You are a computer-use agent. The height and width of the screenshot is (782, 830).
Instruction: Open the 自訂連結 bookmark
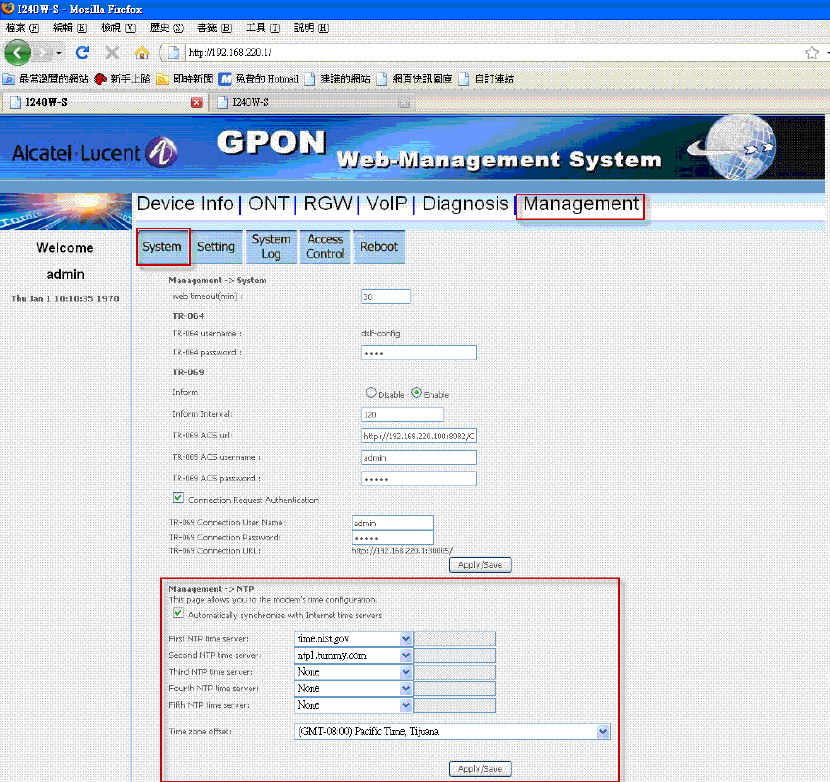click(x=486, y=79)
